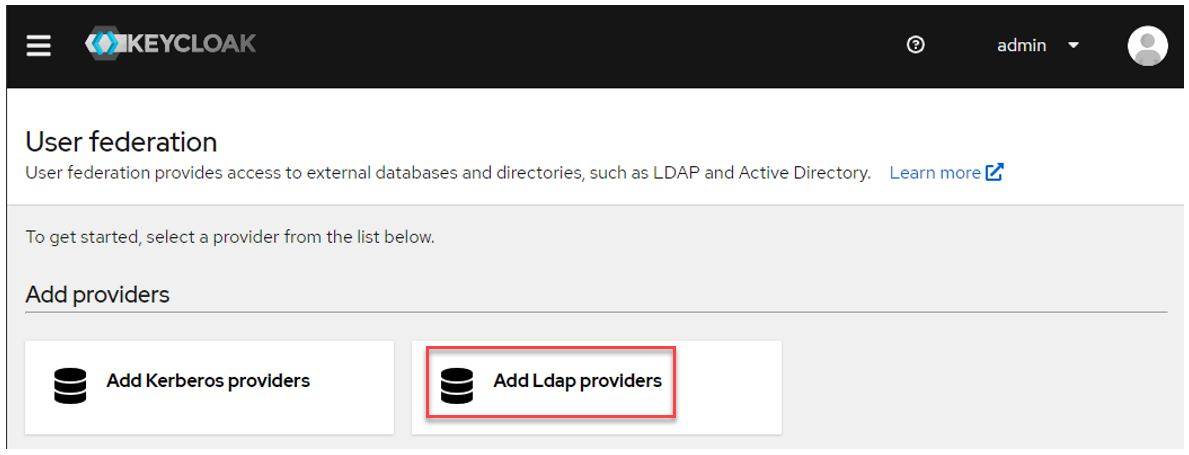Click the 'To get started' instruction text
Image resolution: width=1189 pixels, height=455 pixels.
231,237
